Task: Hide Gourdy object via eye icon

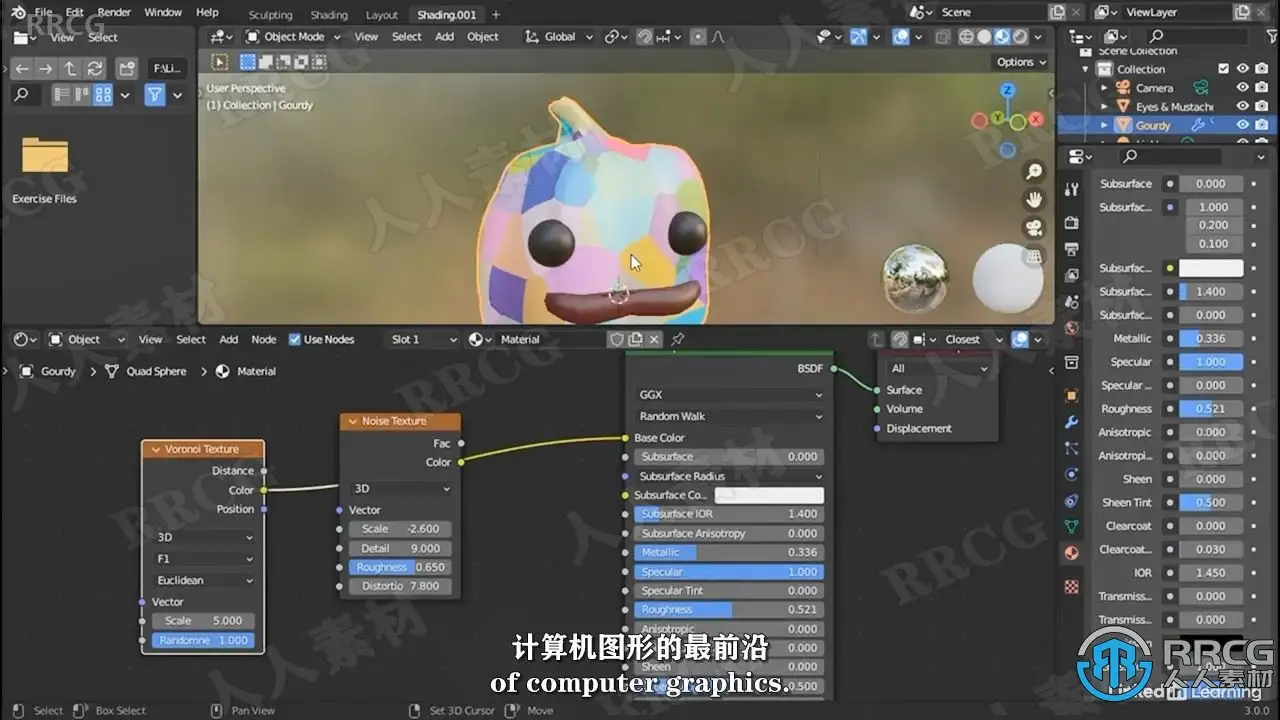Action: click(x=1243, y=125)
